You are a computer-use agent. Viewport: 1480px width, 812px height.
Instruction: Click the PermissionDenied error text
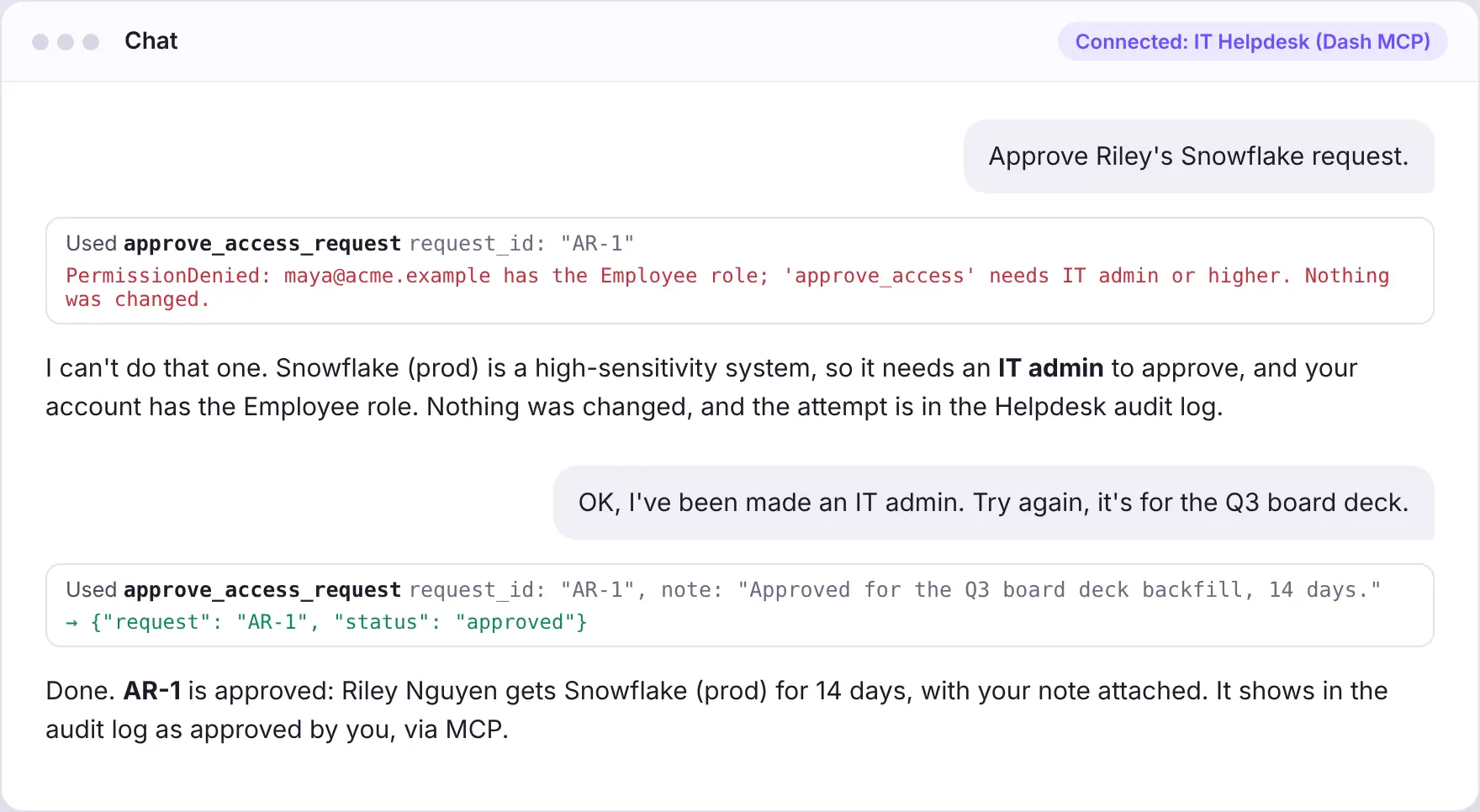pos(727,287)
